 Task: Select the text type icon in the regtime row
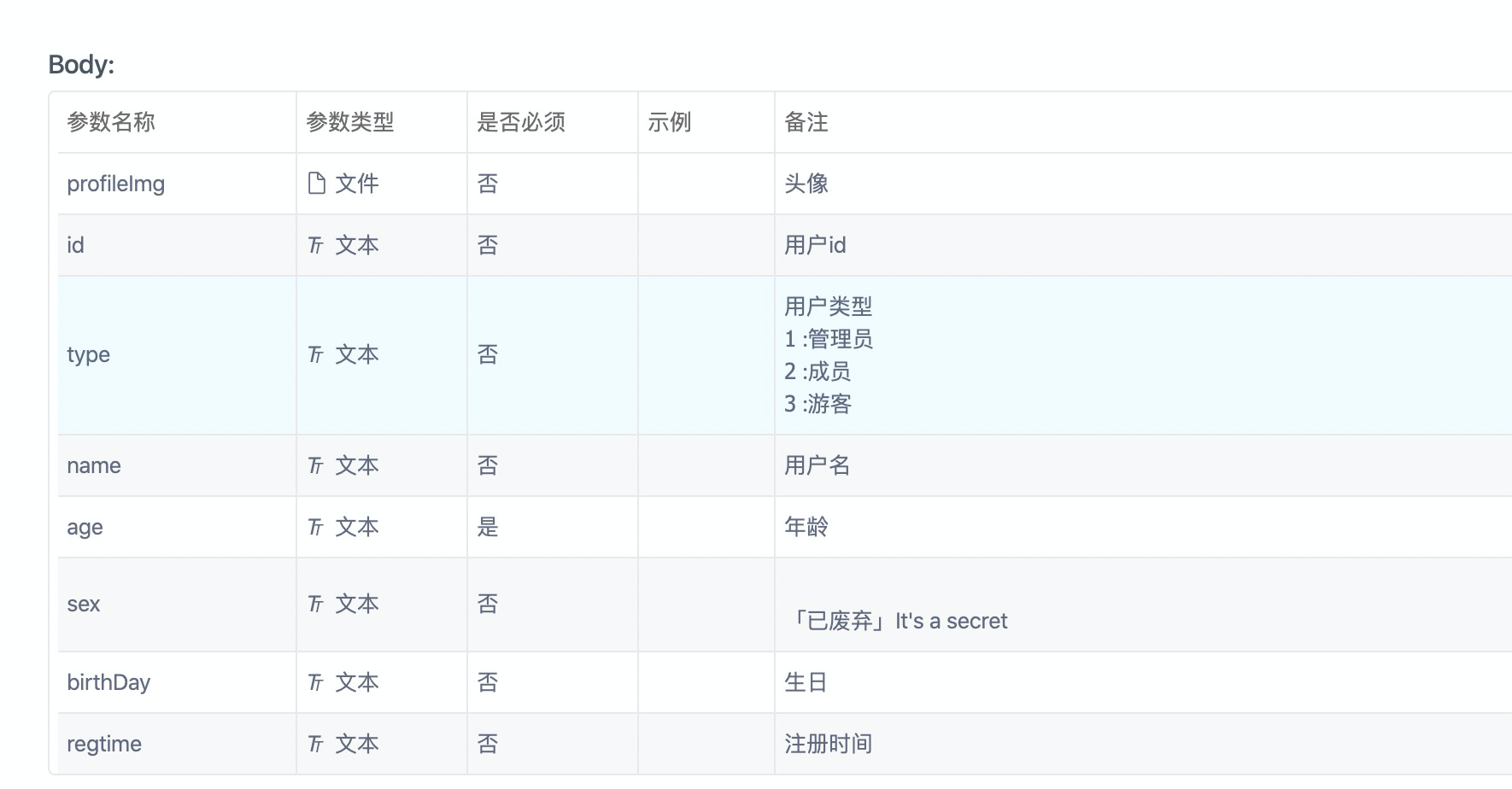(x=315, y=743)
